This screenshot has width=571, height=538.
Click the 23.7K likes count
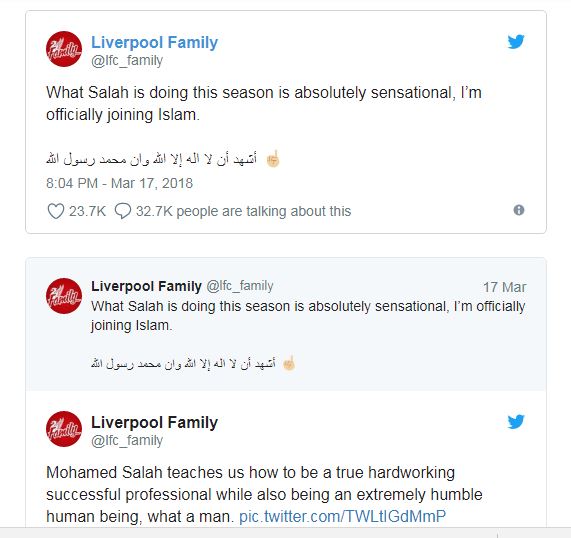click(x=87, y=211)
